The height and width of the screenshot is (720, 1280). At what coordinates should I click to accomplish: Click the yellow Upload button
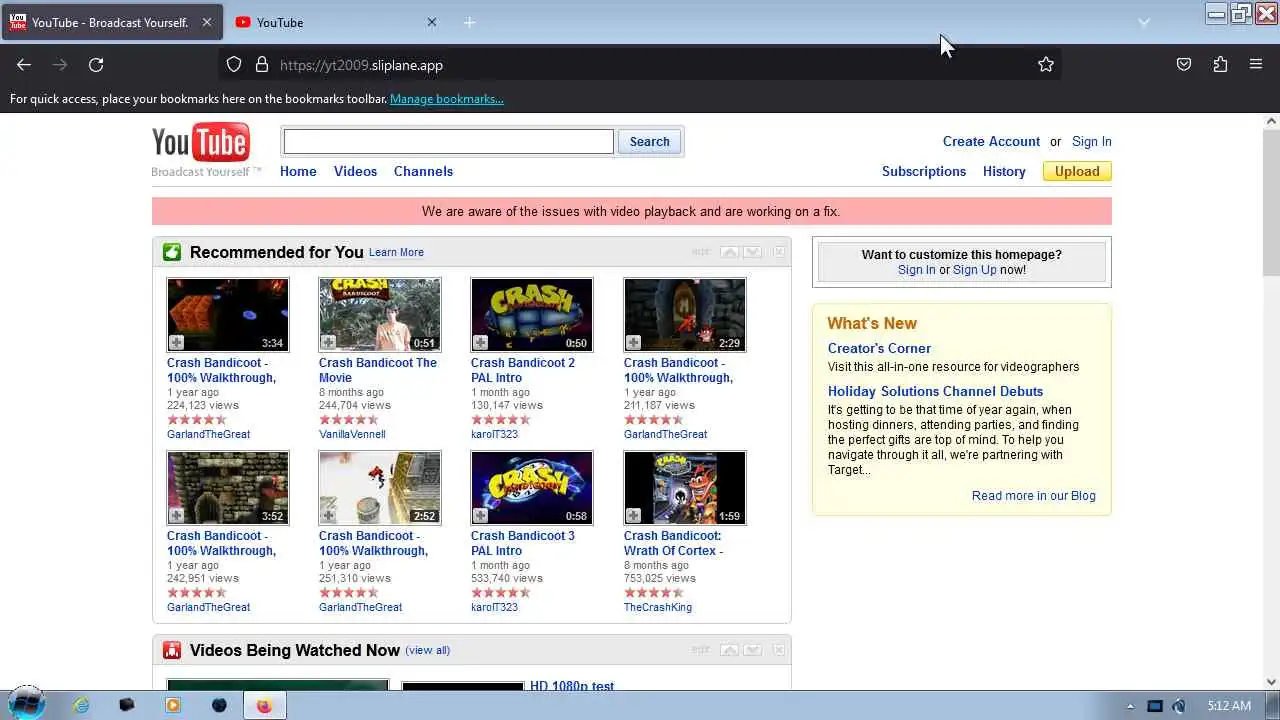click(x=1077, y=171)
